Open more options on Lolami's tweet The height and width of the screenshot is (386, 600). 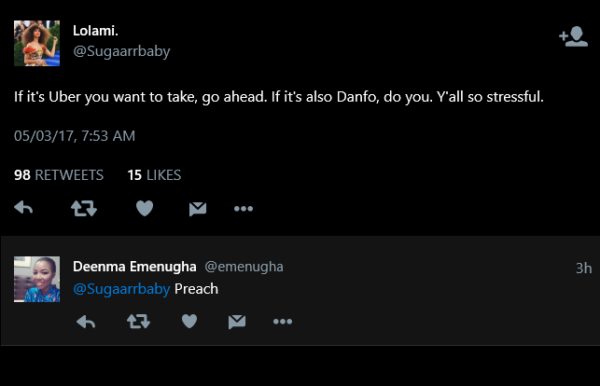click(x=243, y=209)
